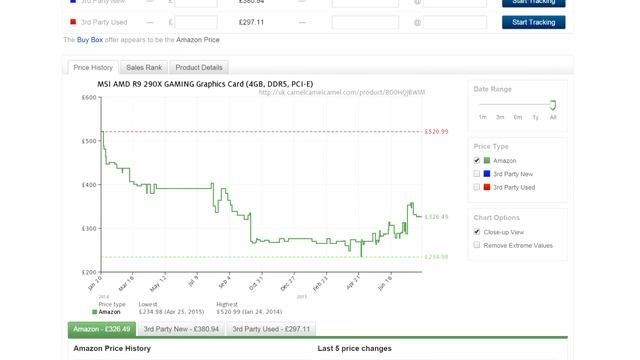This screenshot has width=640, height=360.
Task: Click Start Tracking for 3rd Party Used
Action: click(x=533, y=22)
